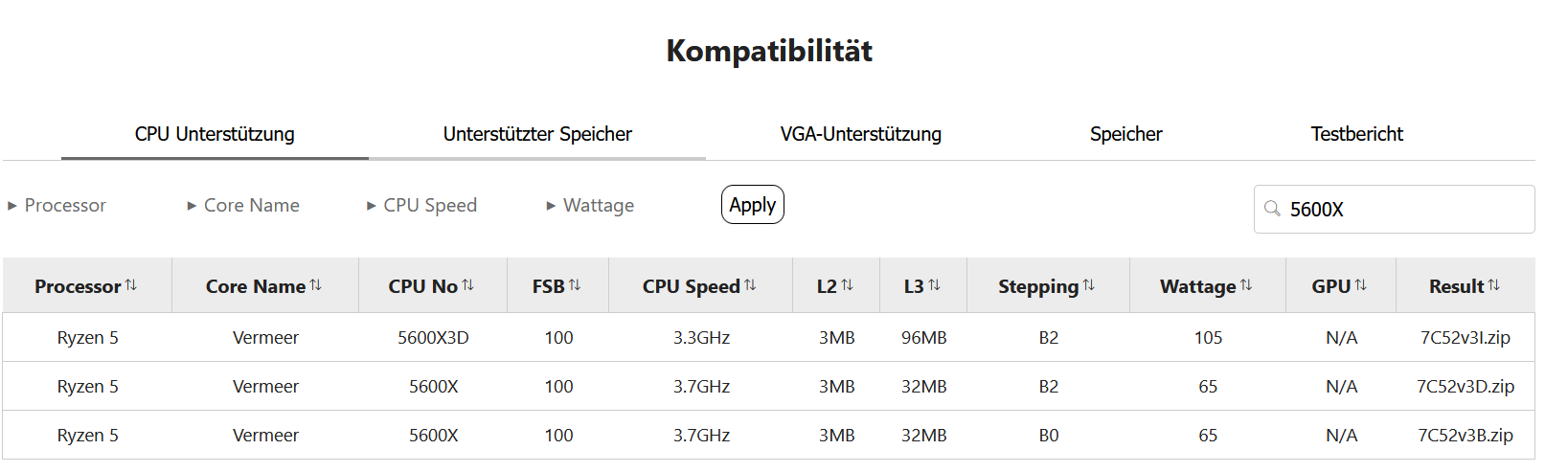Image resolution: width=1568 pixels, height=472 pixels.
Task: Open the VGA-Unterstützung tab
Action: (x=860, y=134)
